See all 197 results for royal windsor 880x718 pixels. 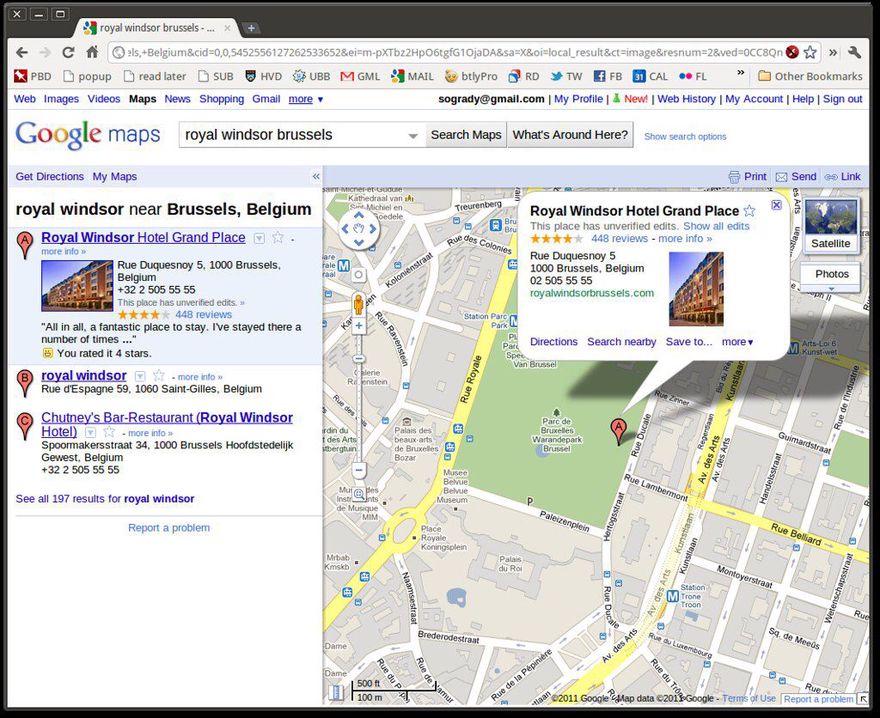pos(105,499)
